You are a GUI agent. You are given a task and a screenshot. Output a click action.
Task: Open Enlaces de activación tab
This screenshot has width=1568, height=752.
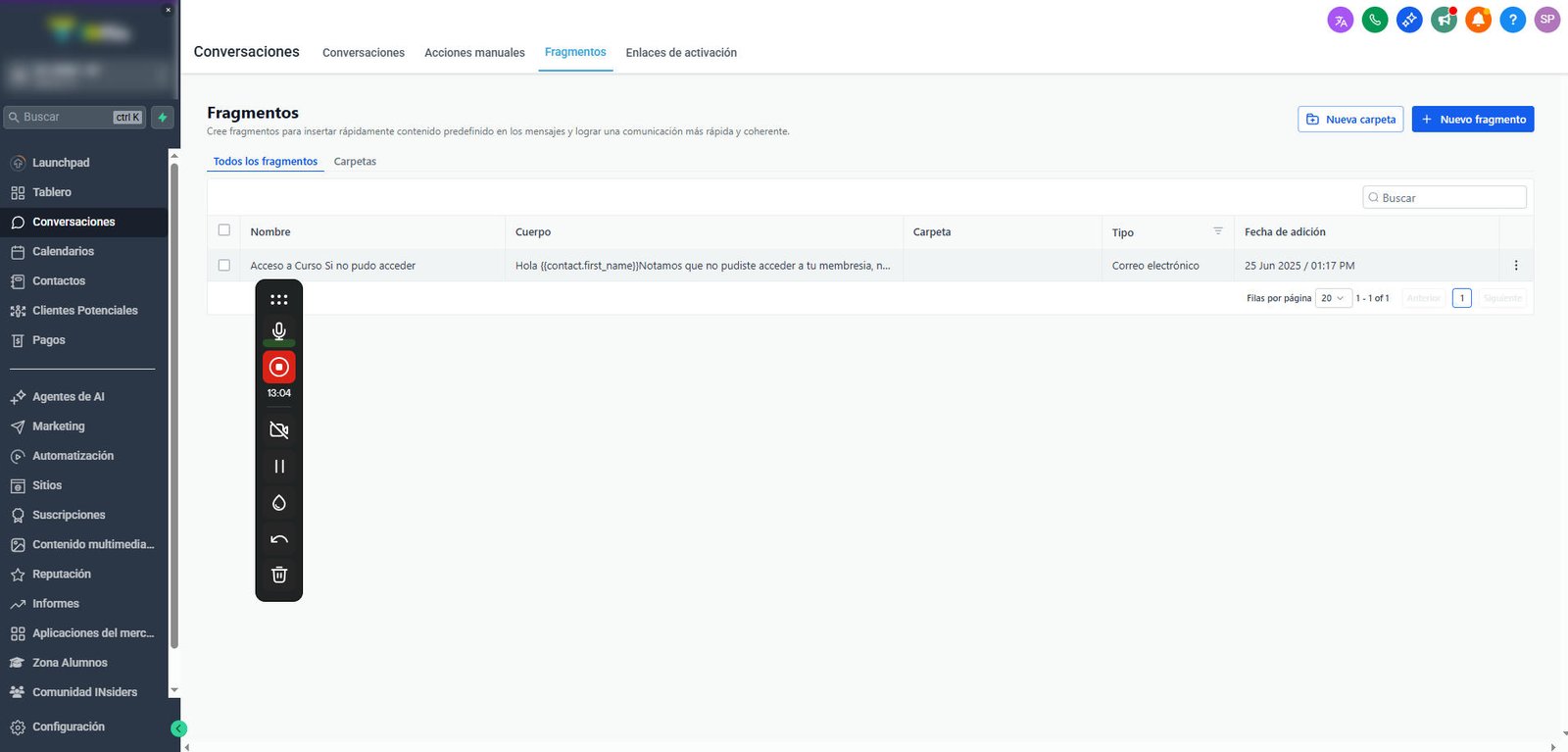[681, 53]
